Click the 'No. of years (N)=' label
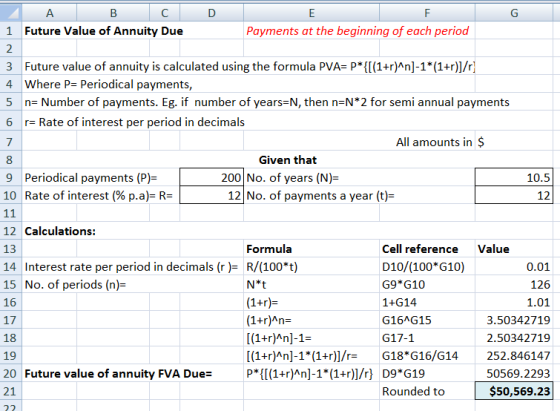The image size is (560, 411). point(292,178)
